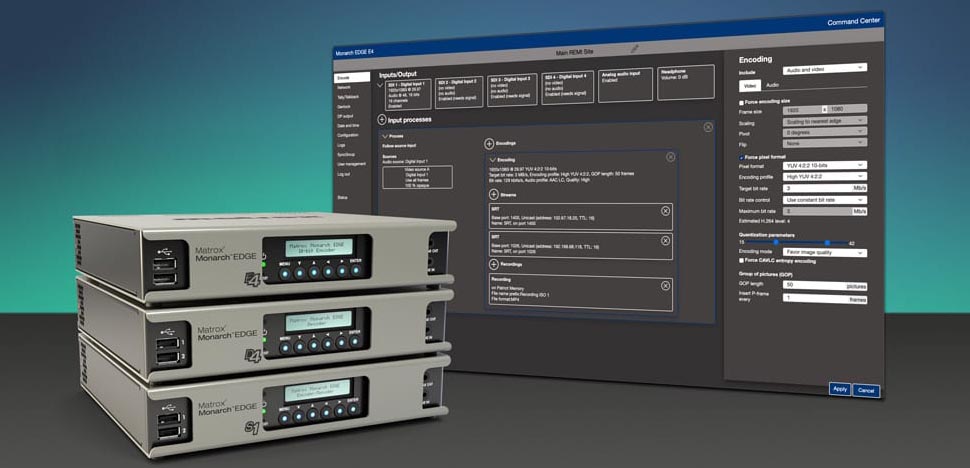The image size is (970, 468).
Task: Select Encode in the sidebar
Action: pos(352,78)
